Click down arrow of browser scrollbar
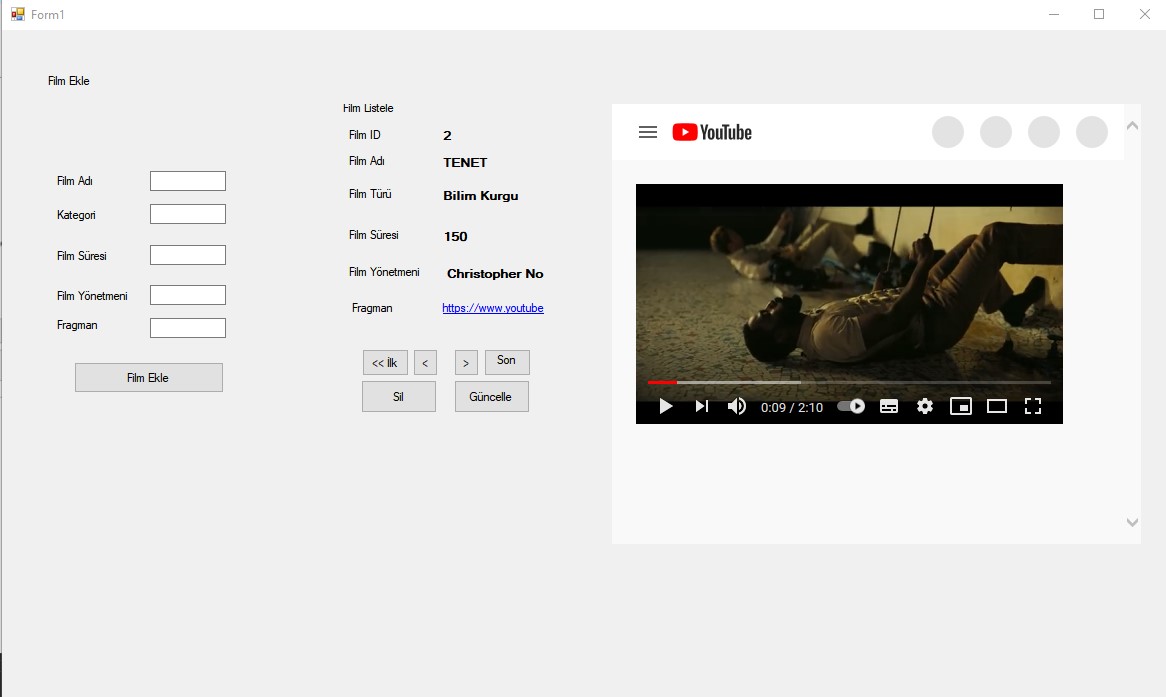The height and width of the screenshot is (697, 1166). pyautogui.click(x=1132, y=522)
